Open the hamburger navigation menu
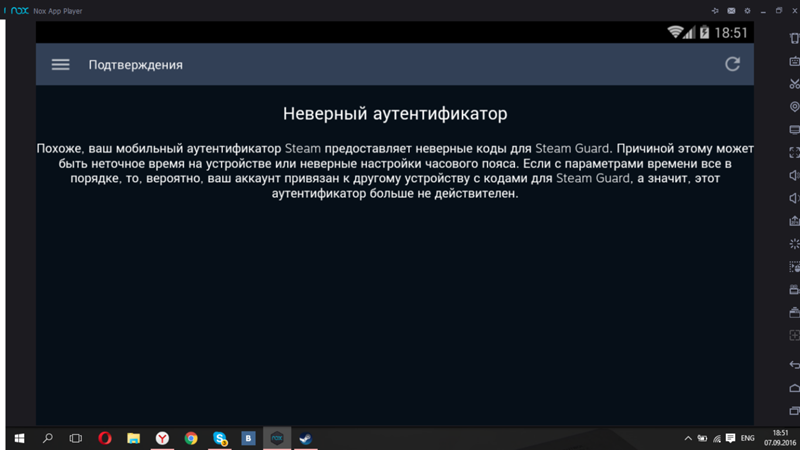800x450 pixels. coord(60,64)
